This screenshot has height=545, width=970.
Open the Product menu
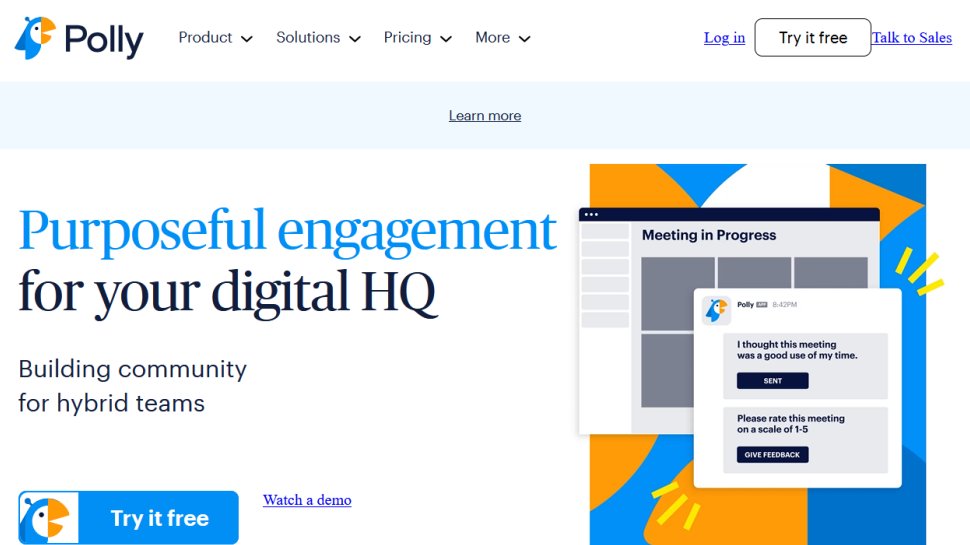(x=205, y=38)
